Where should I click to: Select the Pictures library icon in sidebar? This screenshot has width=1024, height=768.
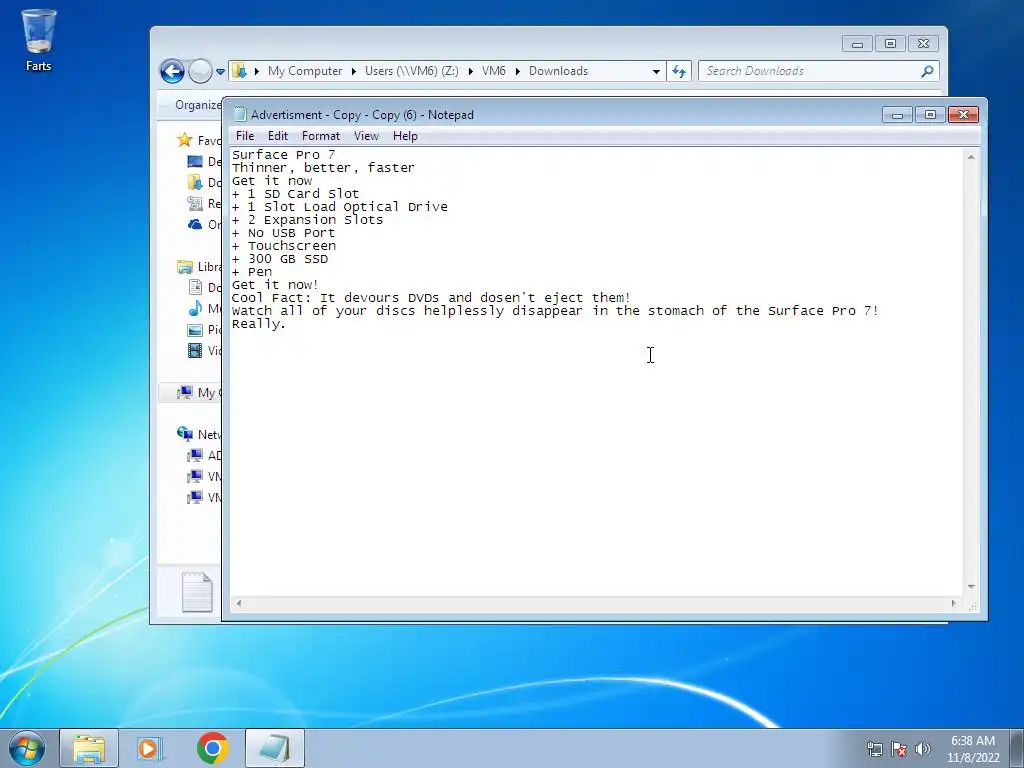click(x=195, y=330)
